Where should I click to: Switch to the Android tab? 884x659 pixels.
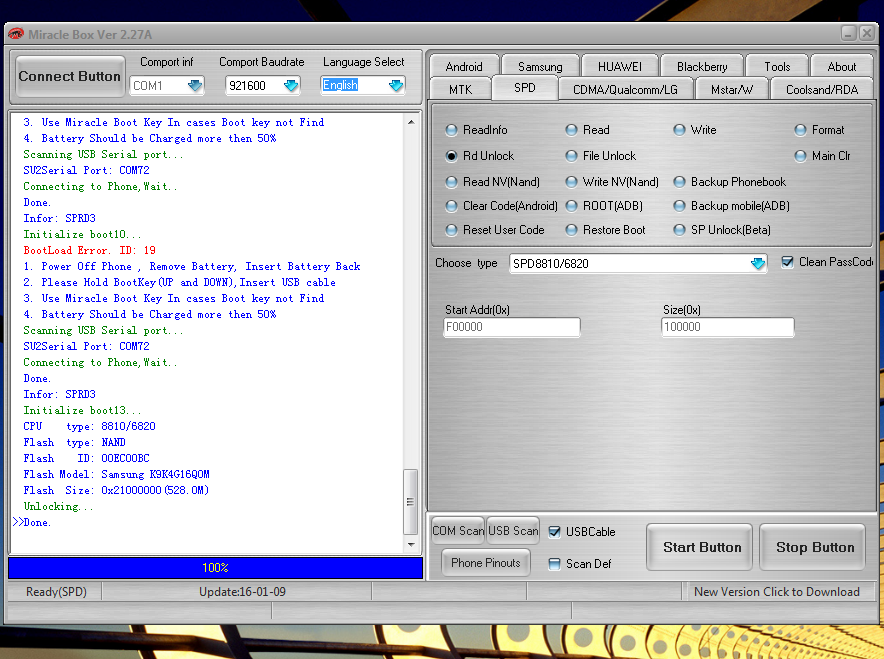tap(464, 66)
